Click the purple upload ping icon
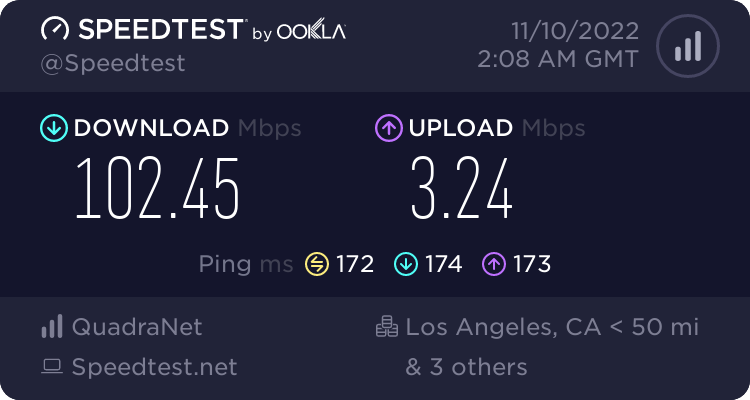 (x=494, y=264)
